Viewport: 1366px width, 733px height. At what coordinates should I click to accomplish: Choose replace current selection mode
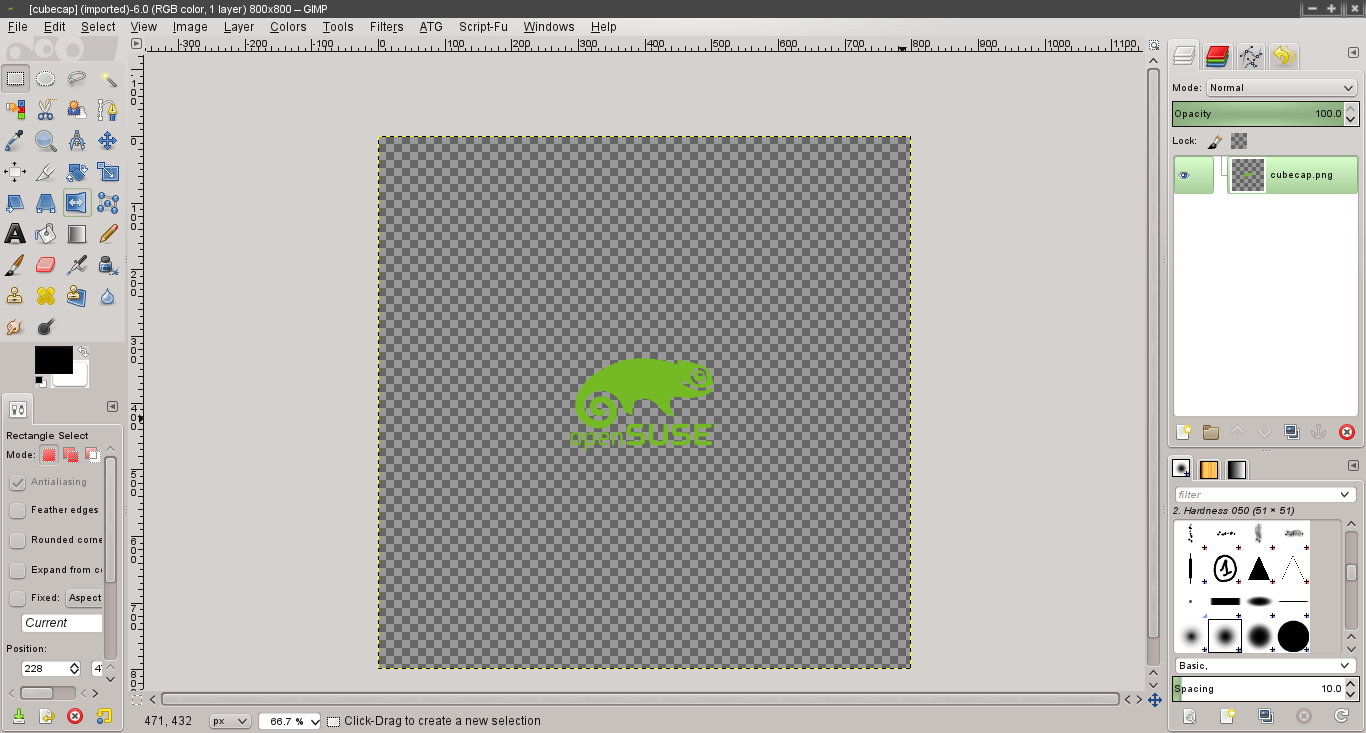pos(49,455)
